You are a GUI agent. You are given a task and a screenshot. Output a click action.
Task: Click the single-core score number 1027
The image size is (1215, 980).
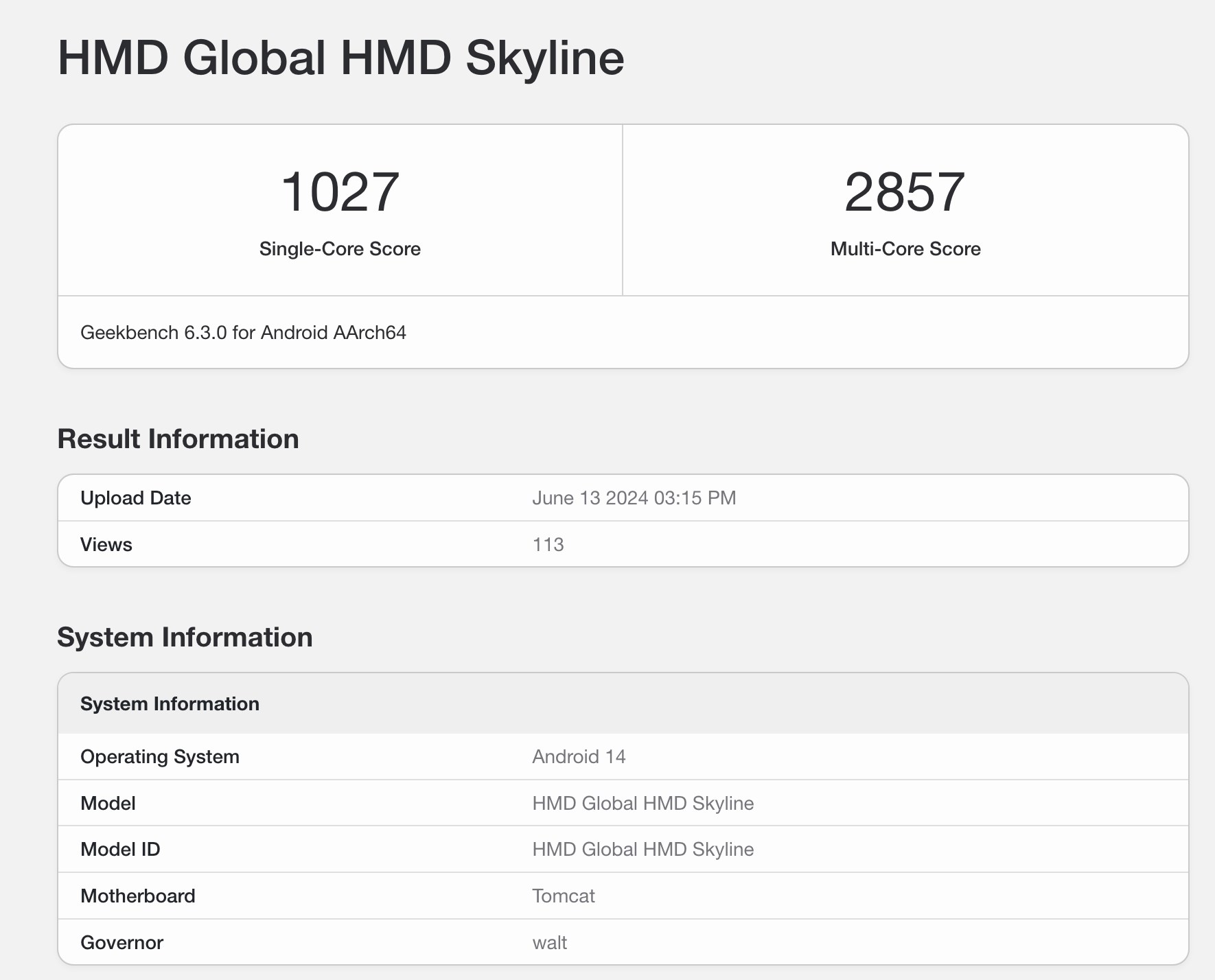pyautogui.click(x=340, y=192)
